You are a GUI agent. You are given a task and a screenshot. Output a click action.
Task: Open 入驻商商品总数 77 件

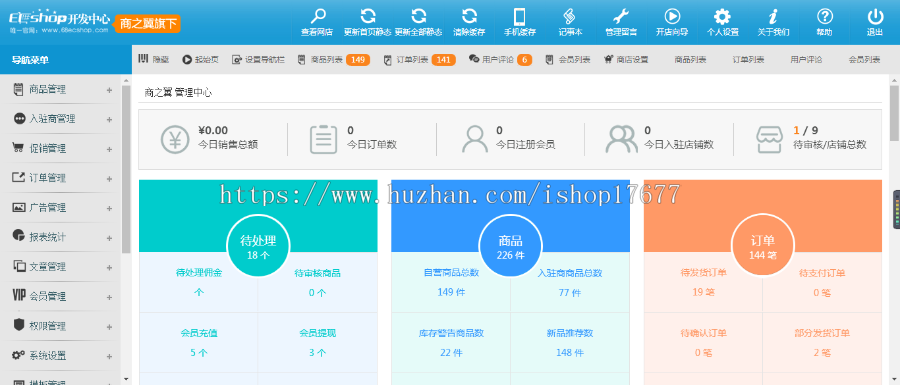(570, 282)
